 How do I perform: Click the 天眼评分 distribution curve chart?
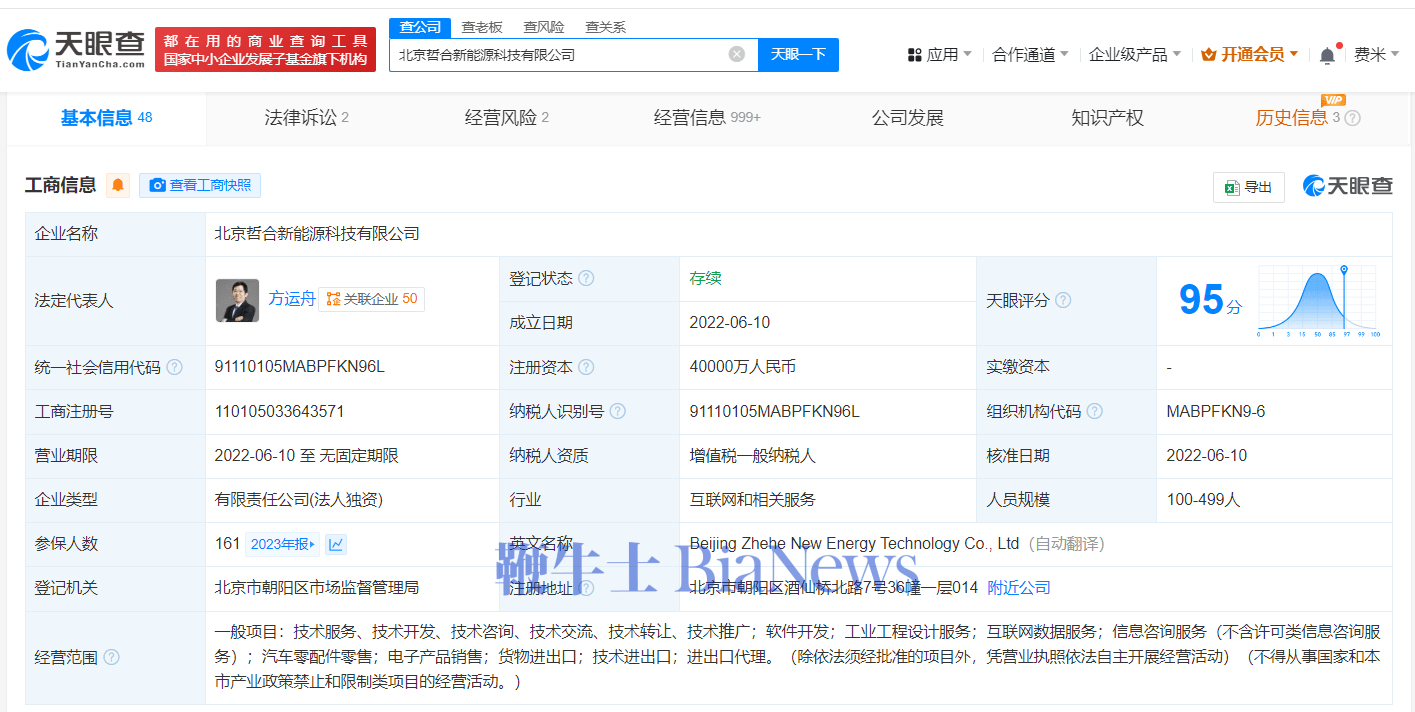point(1319,301)
